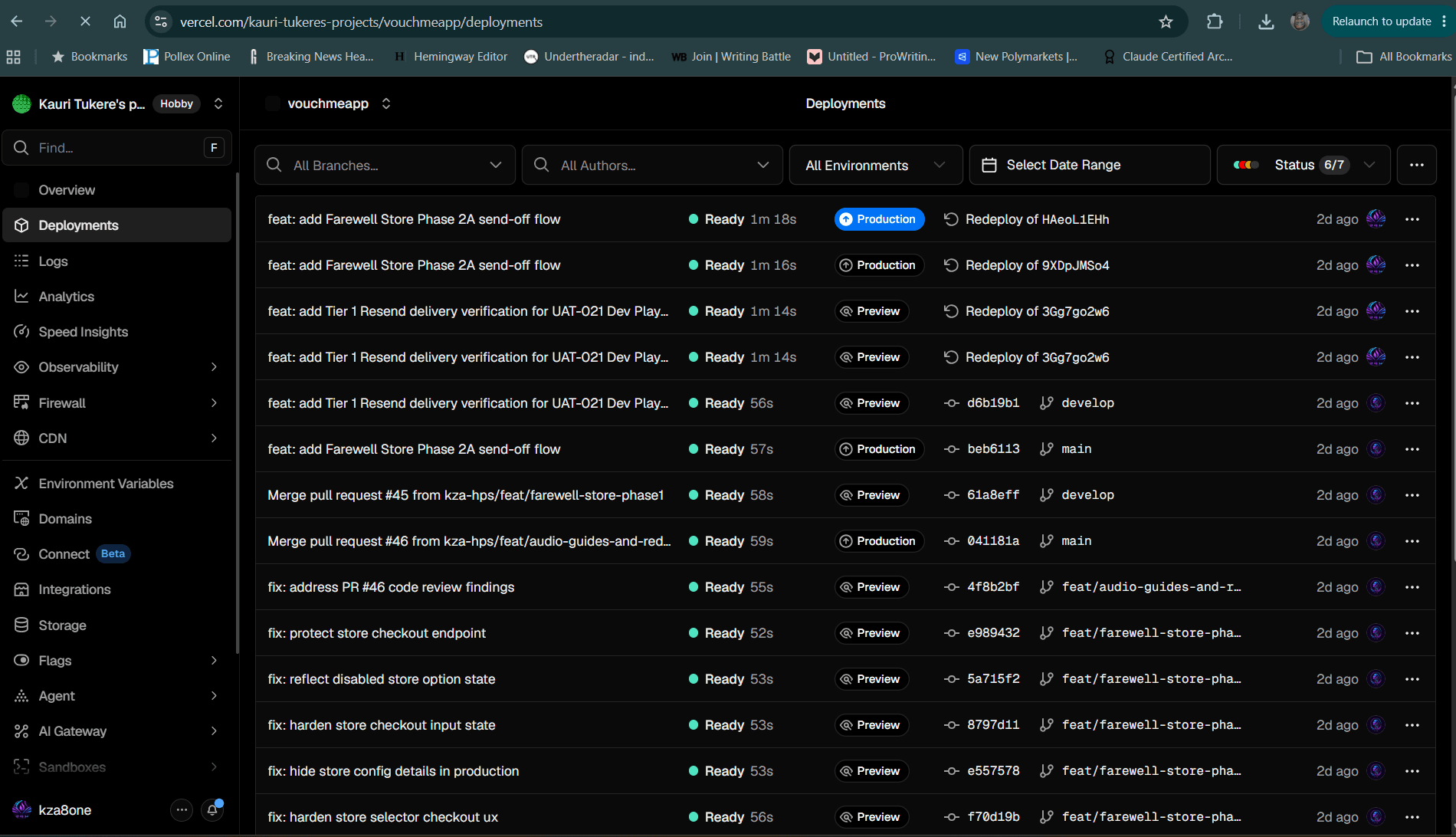1456x837 pixels.
Task: Open All Bookmarks folder
Action: (1404, 57)
